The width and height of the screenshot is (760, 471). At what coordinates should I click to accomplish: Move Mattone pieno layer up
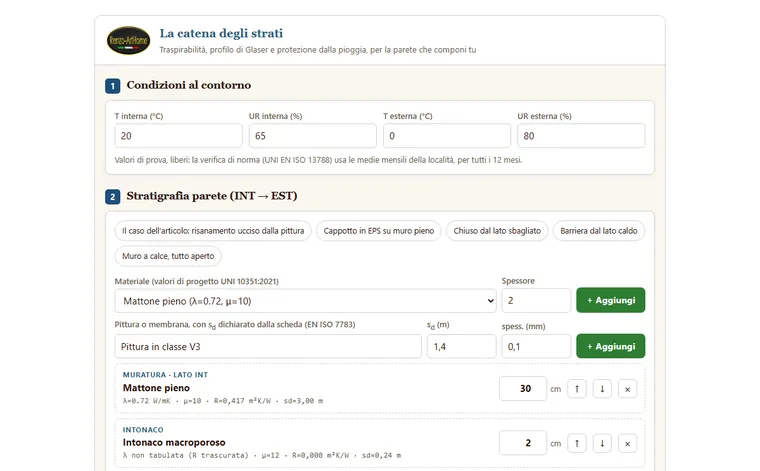tap(577, 389)
